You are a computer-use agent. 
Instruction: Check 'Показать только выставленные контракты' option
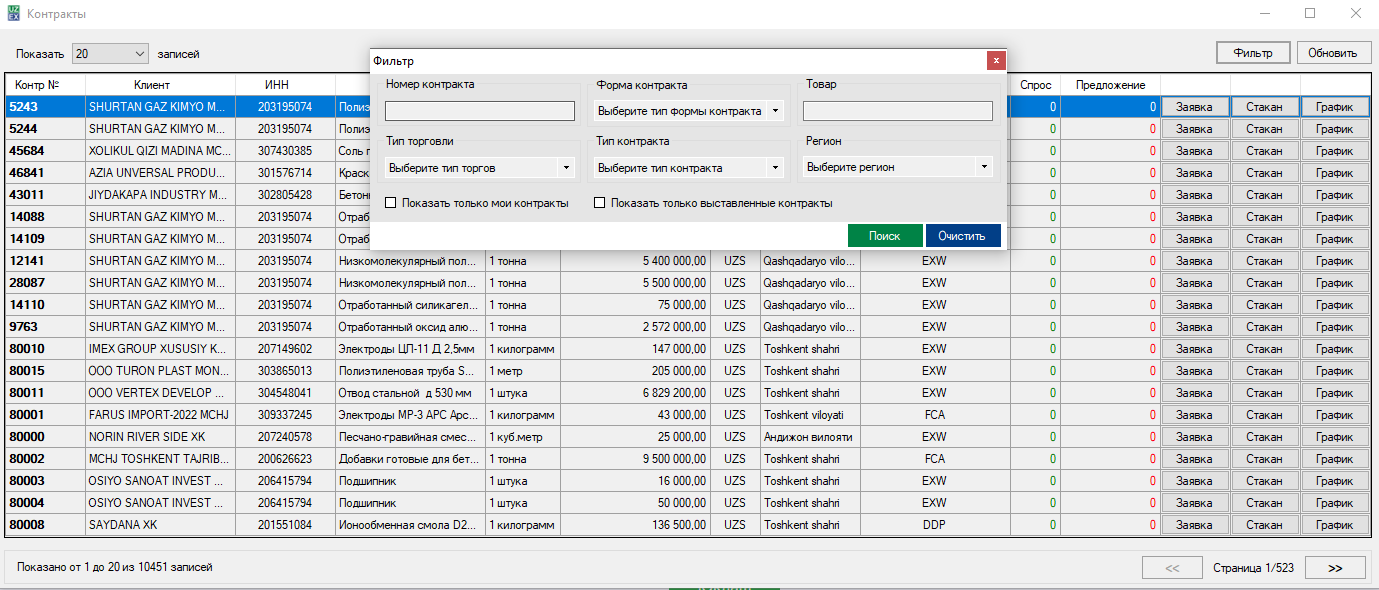pos(600,203)
